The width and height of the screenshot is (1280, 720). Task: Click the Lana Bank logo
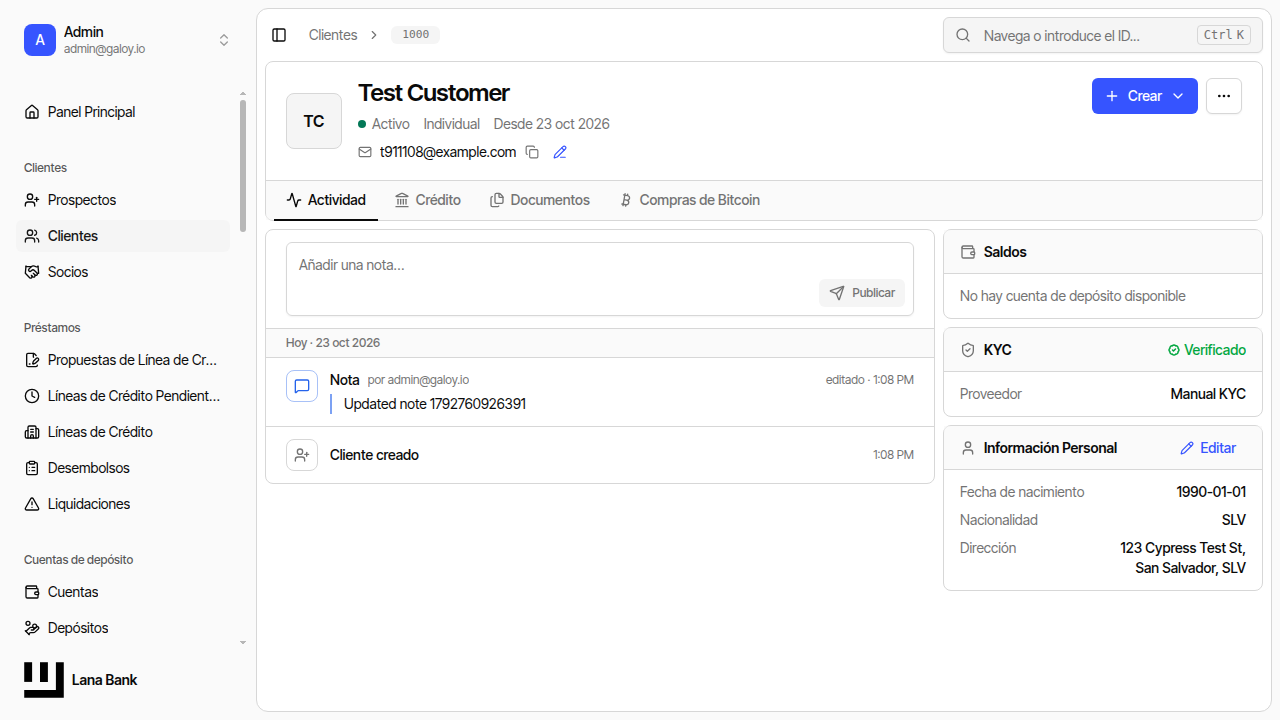(x=44, y=680)
